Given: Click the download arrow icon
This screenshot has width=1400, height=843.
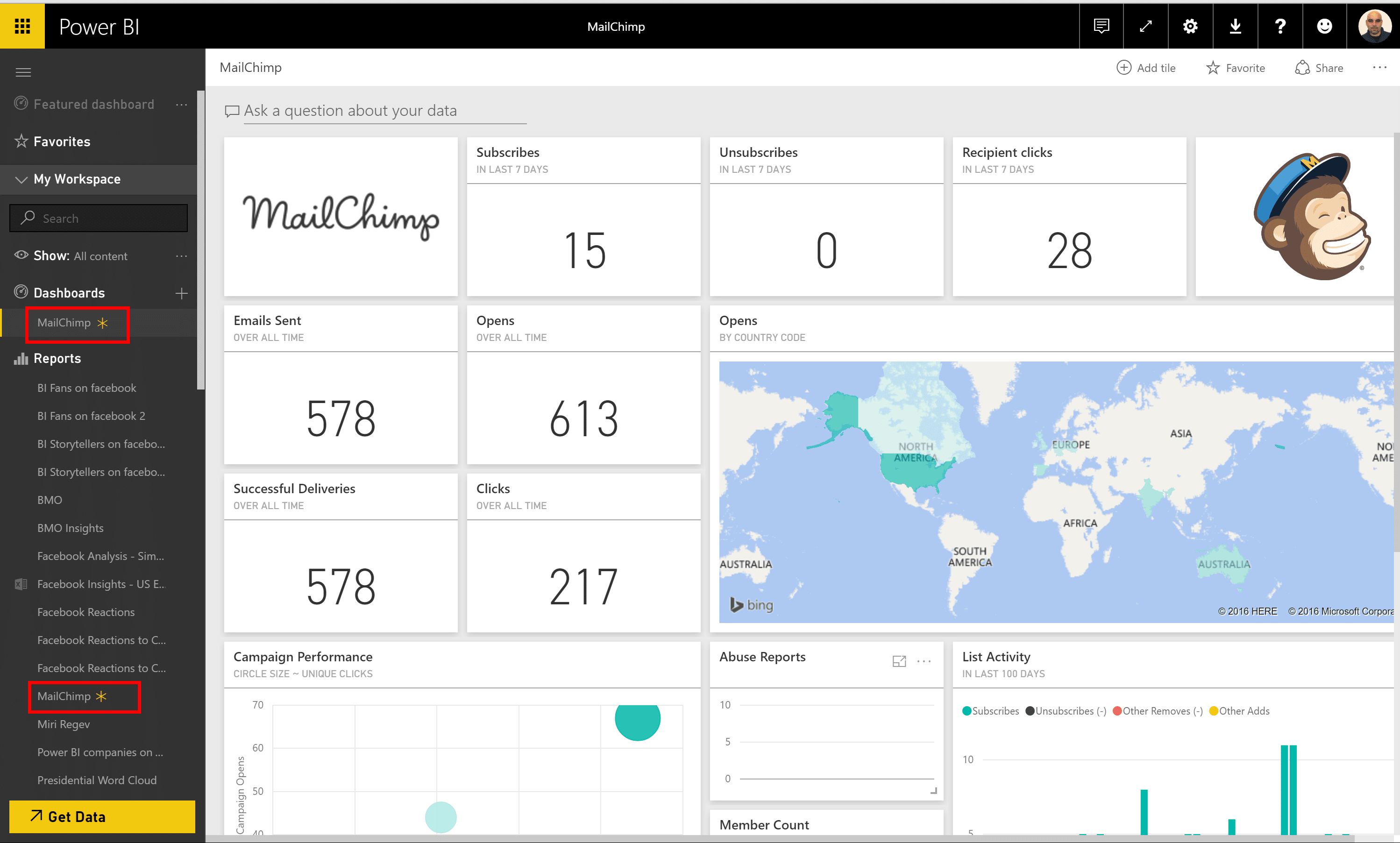Looking at the screenshot, I should coord(1235,26).
